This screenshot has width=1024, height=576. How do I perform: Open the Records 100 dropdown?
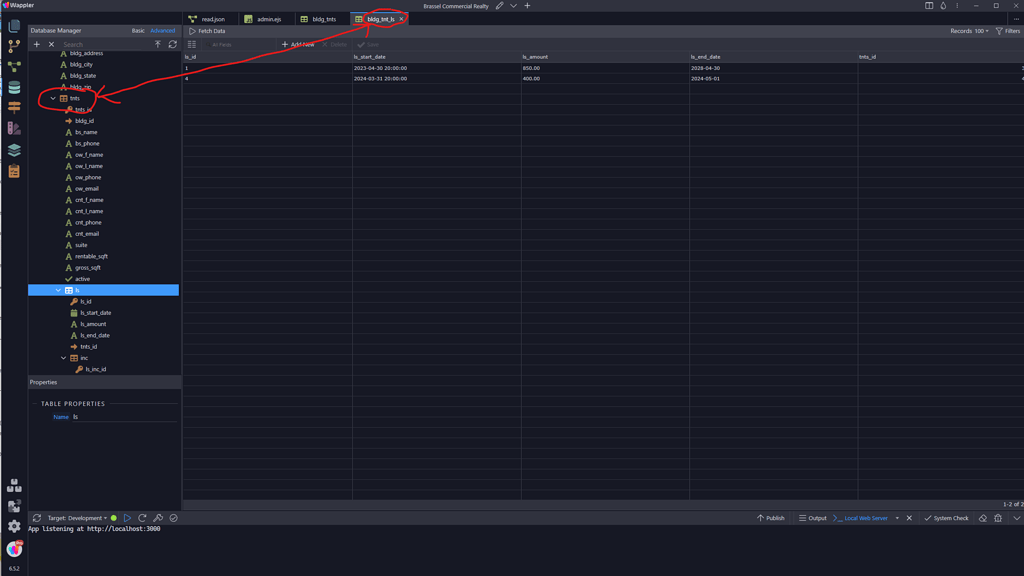969,31
